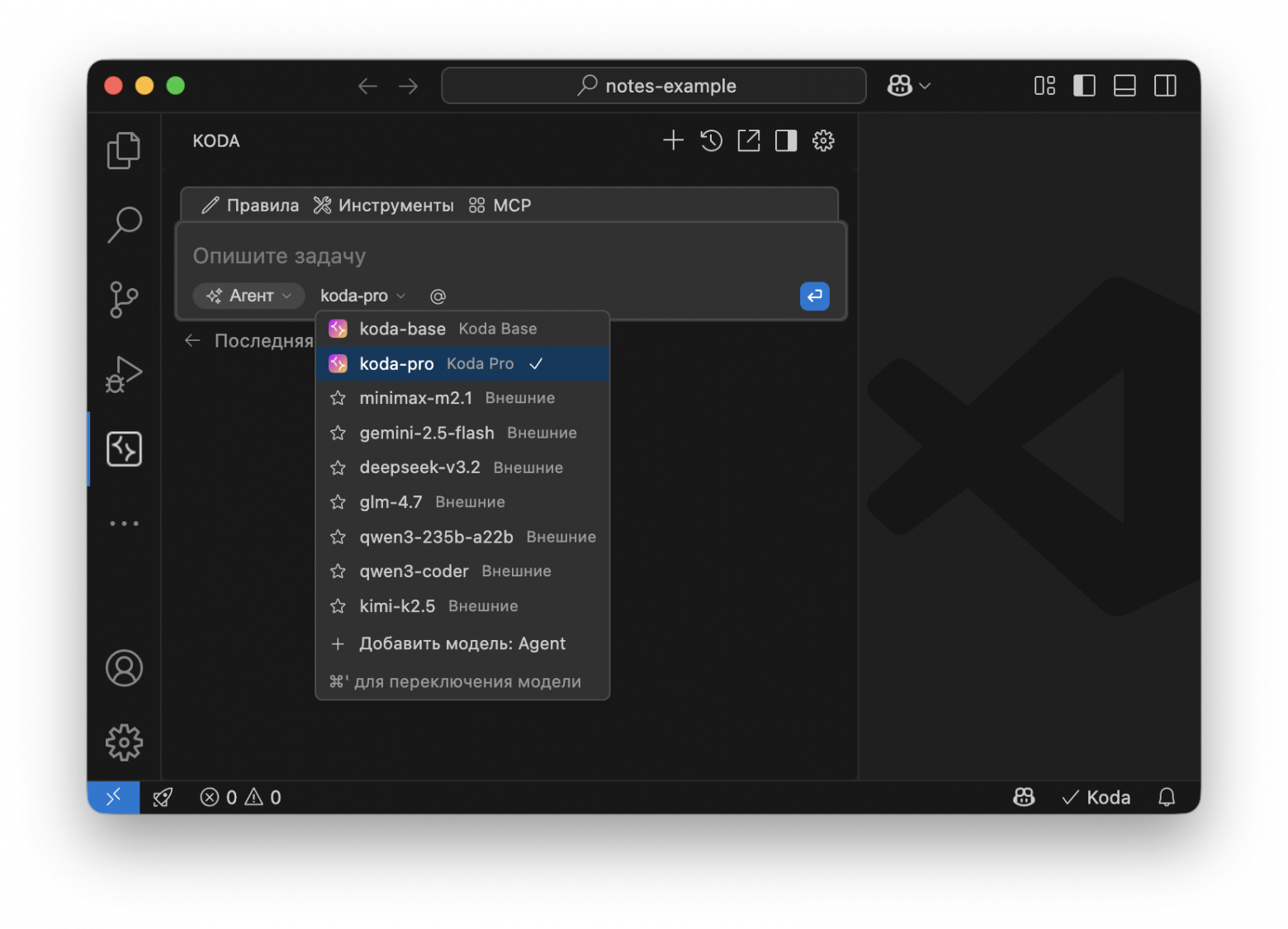
Task: Collapse the koda-pro model selector
Action: point(362,296)
